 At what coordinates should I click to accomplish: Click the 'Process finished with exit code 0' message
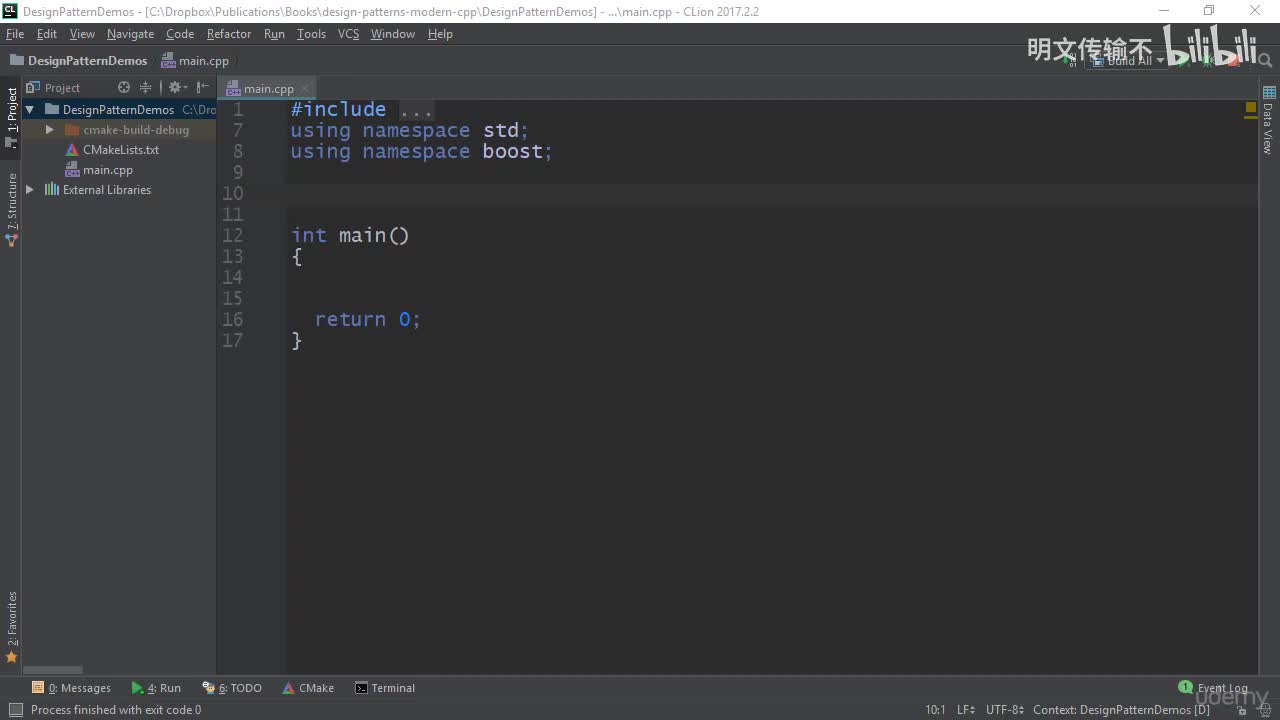[116, 710]
